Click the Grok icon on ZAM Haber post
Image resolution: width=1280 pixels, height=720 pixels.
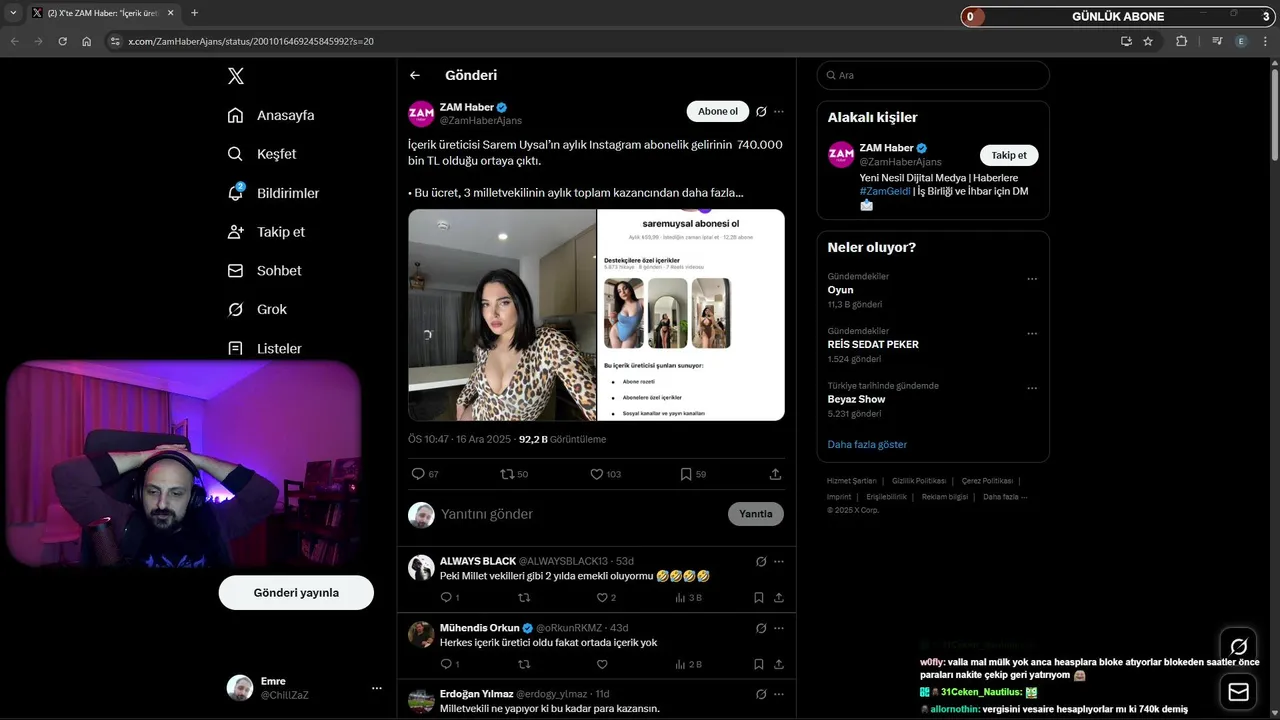click(761, 111)
